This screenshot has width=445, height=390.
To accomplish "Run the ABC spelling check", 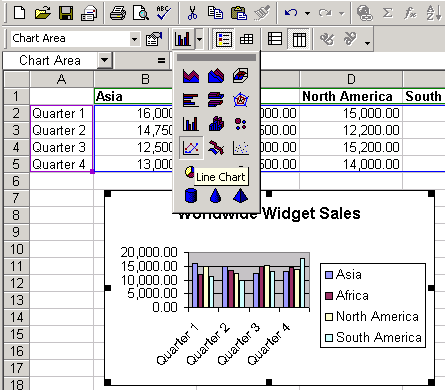I will click(163, 13).
